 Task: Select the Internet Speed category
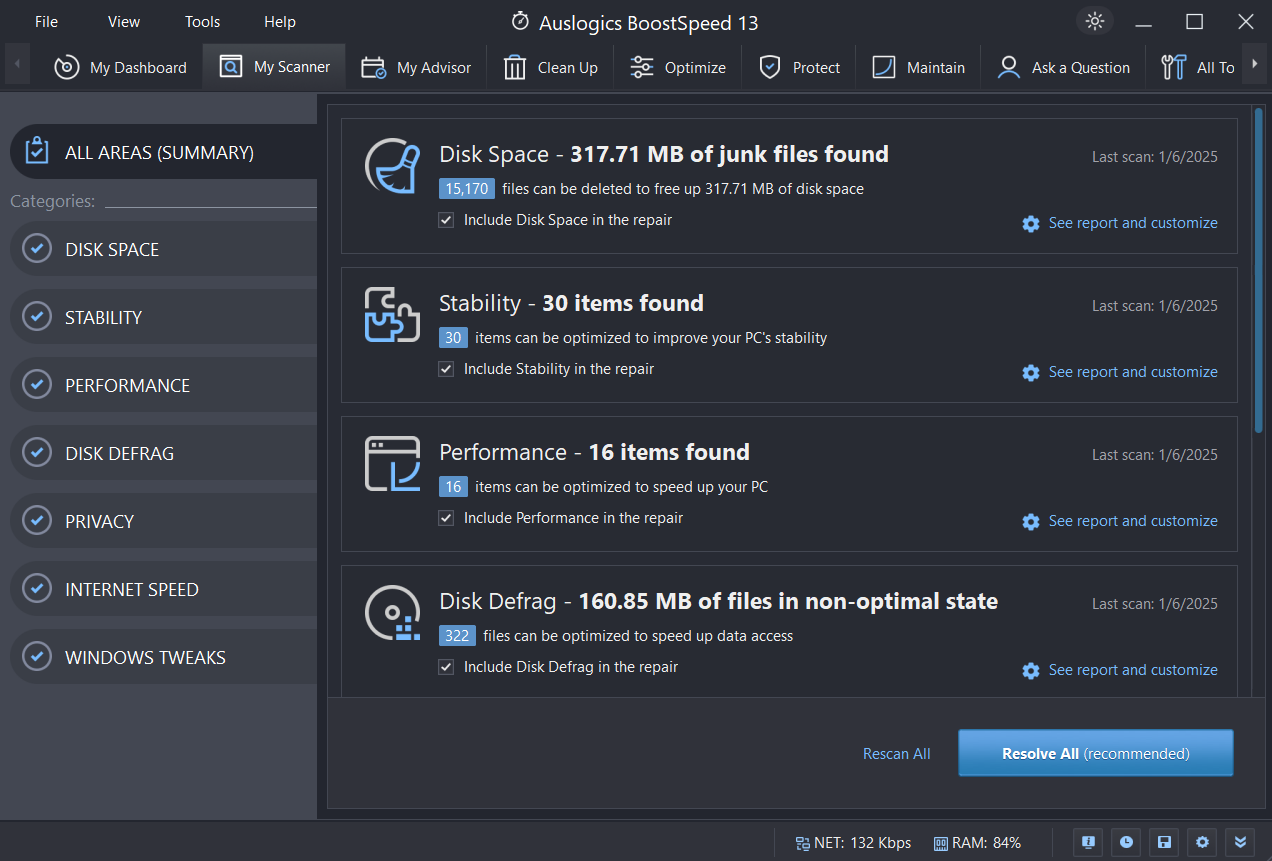pos(164,589)
